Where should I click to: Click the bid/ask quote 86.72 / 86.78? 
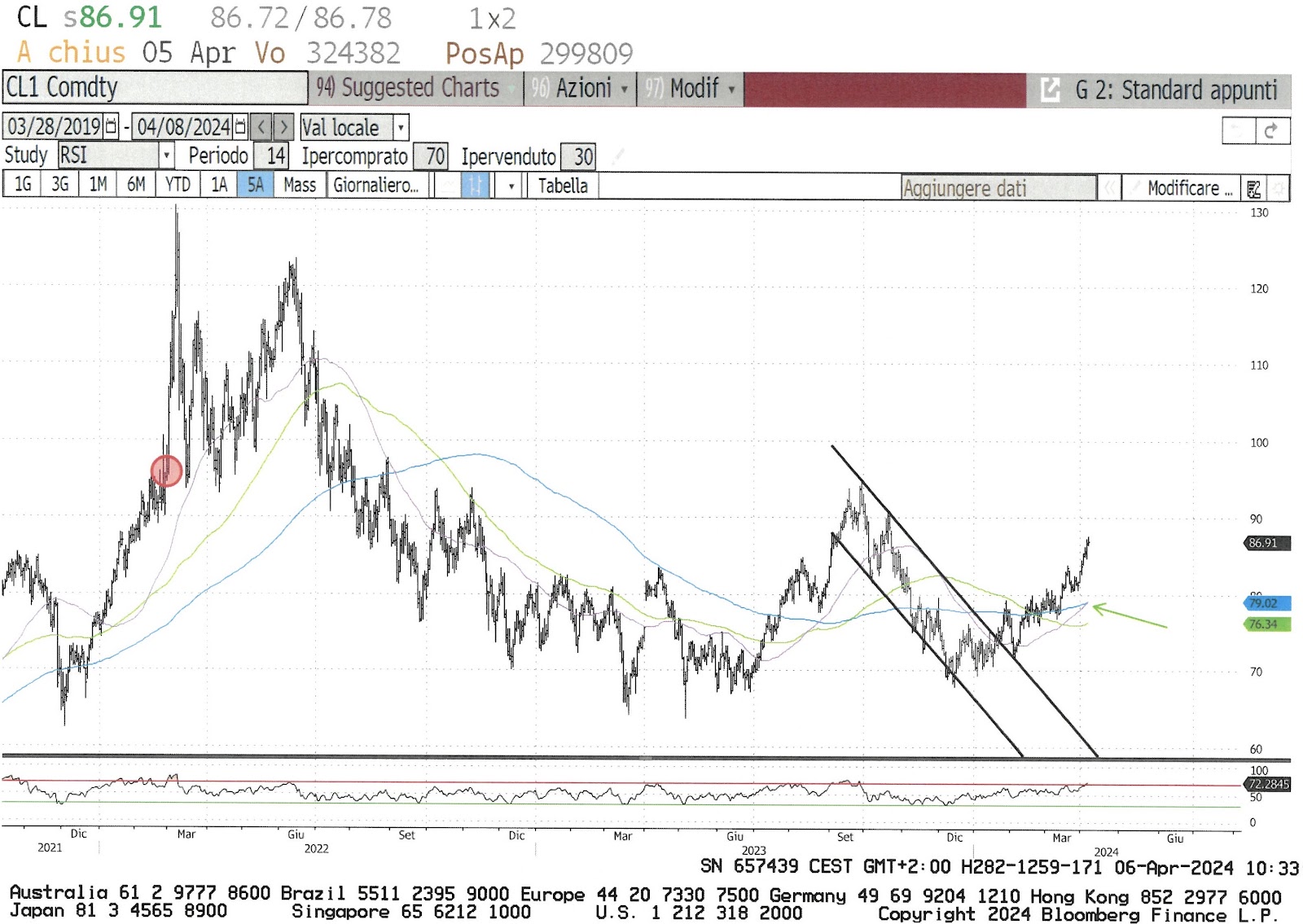point(301,18)
